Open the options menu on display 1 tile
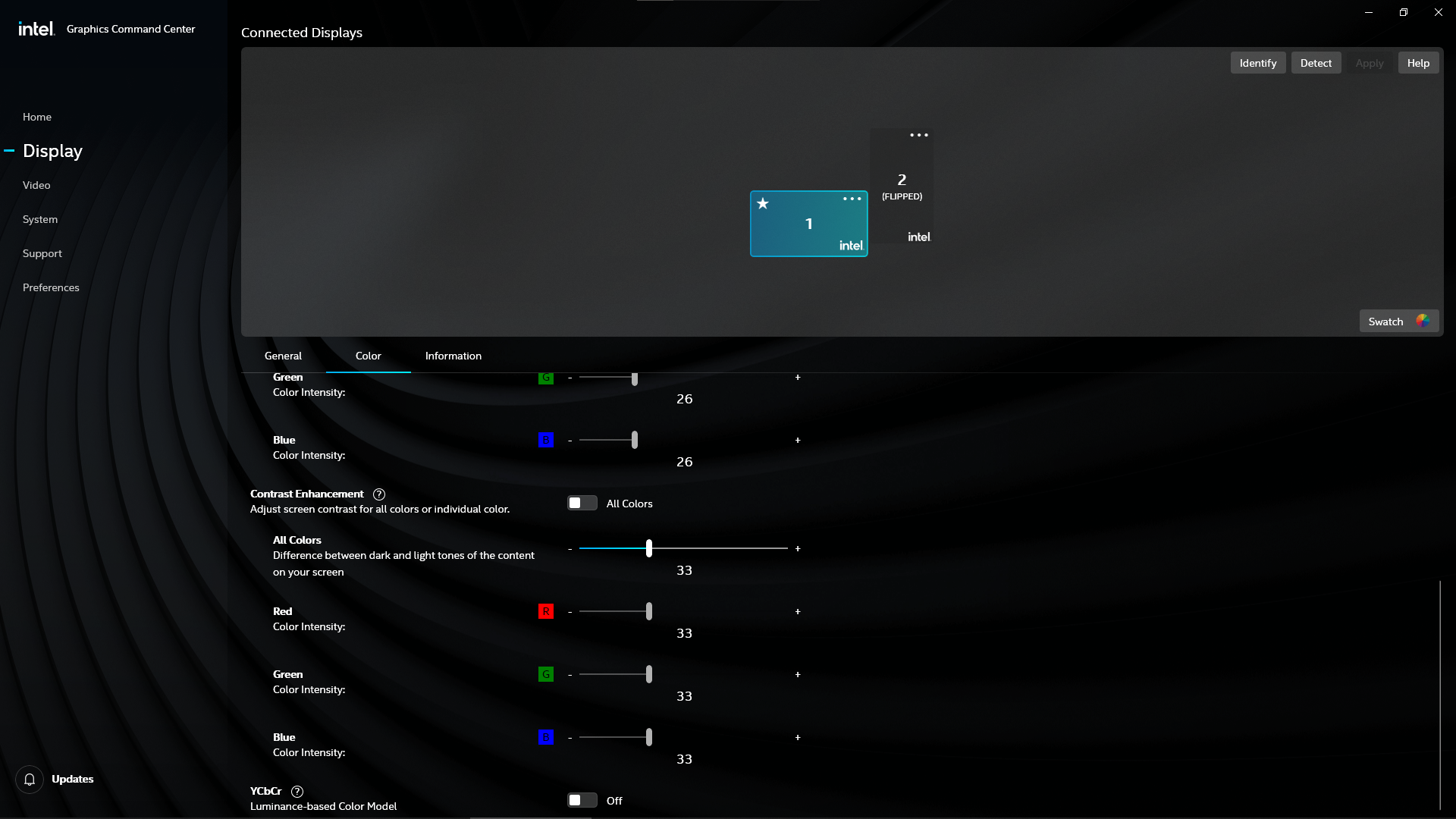Screen dimensions: 1456x819 [851, 199]
